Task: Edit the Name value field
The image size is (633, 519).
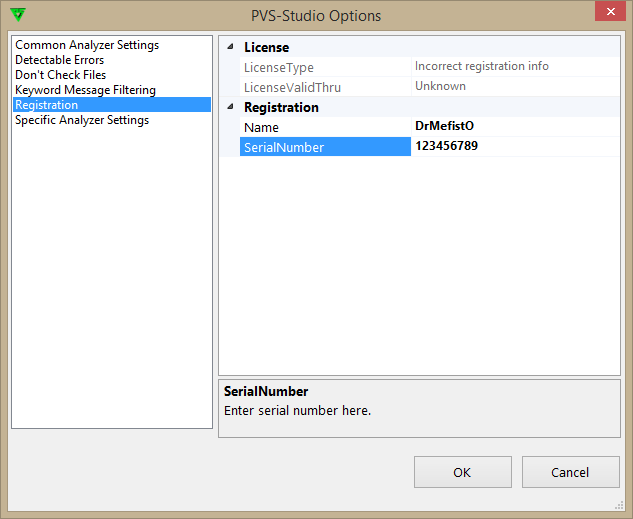Action: [515, 127]
